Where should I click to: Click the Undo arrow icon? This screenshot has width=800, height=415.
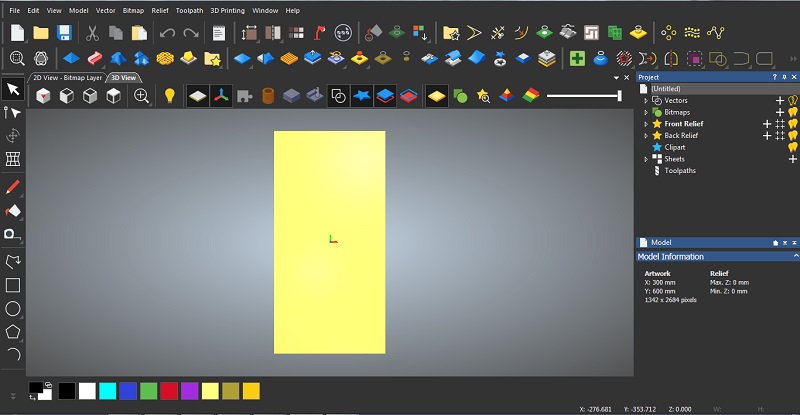pos(167,33)
